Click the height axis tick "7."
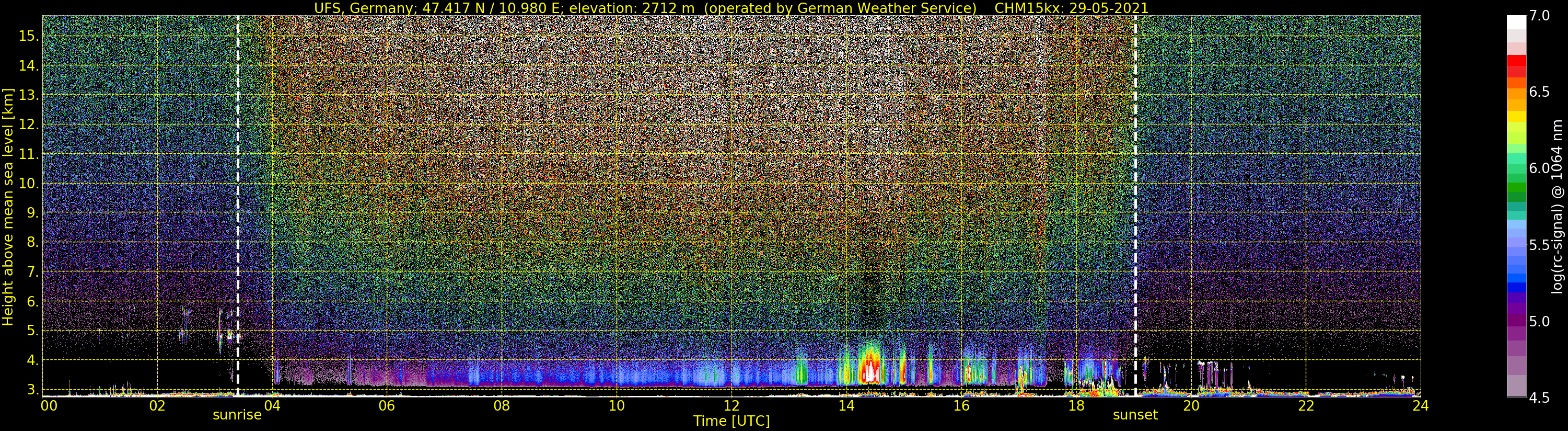 coord(32,272)
